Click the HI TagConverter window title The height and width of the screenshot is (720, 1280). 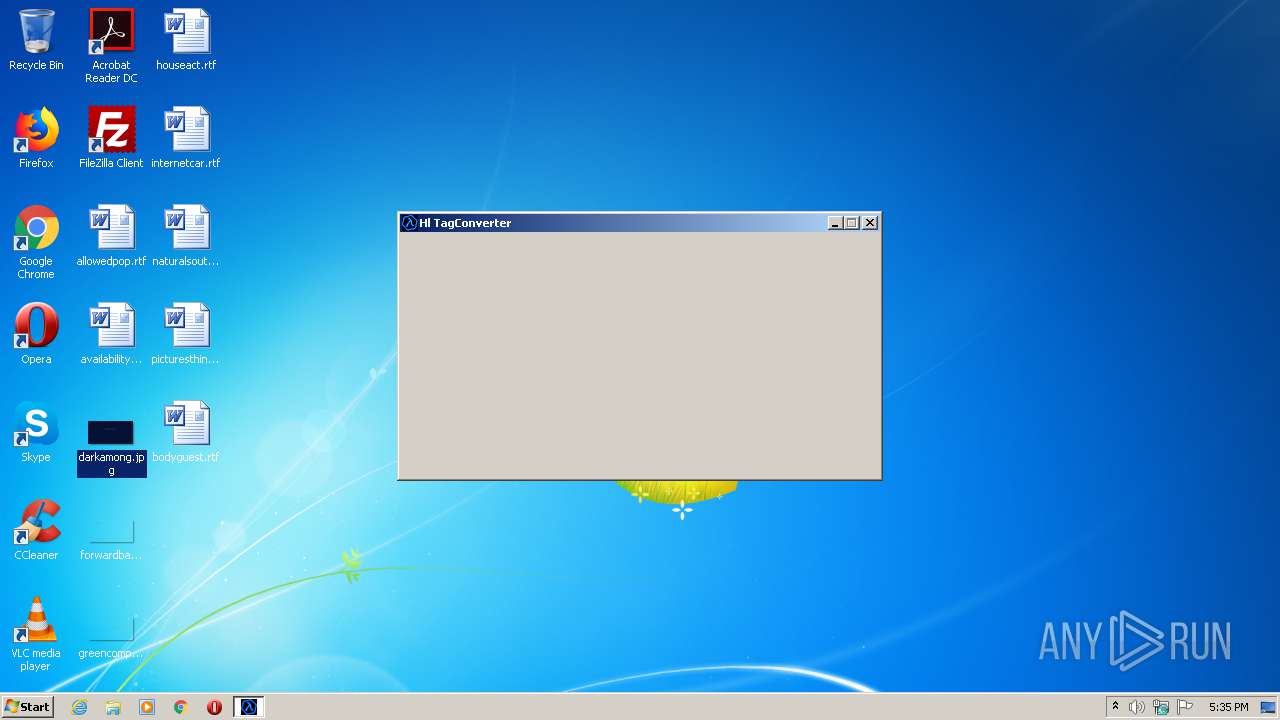click(x=465, y=223)
